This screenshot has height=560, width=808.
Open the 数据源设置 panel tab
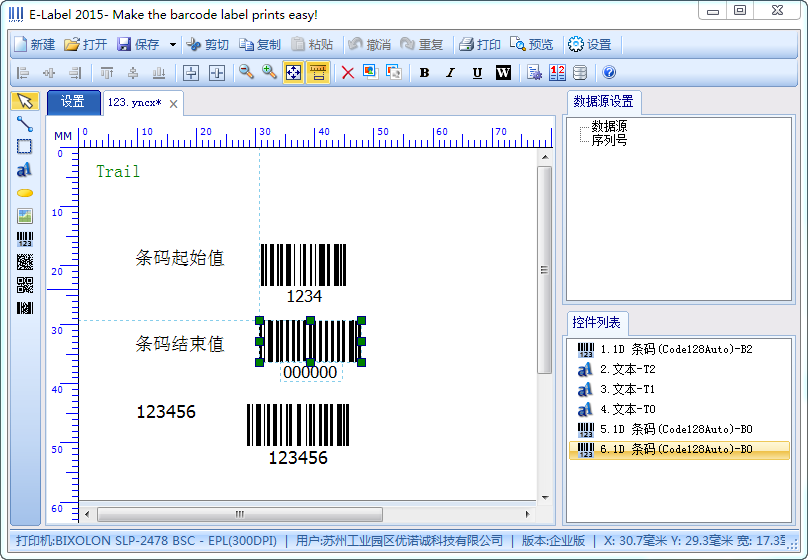pos(603,101)
